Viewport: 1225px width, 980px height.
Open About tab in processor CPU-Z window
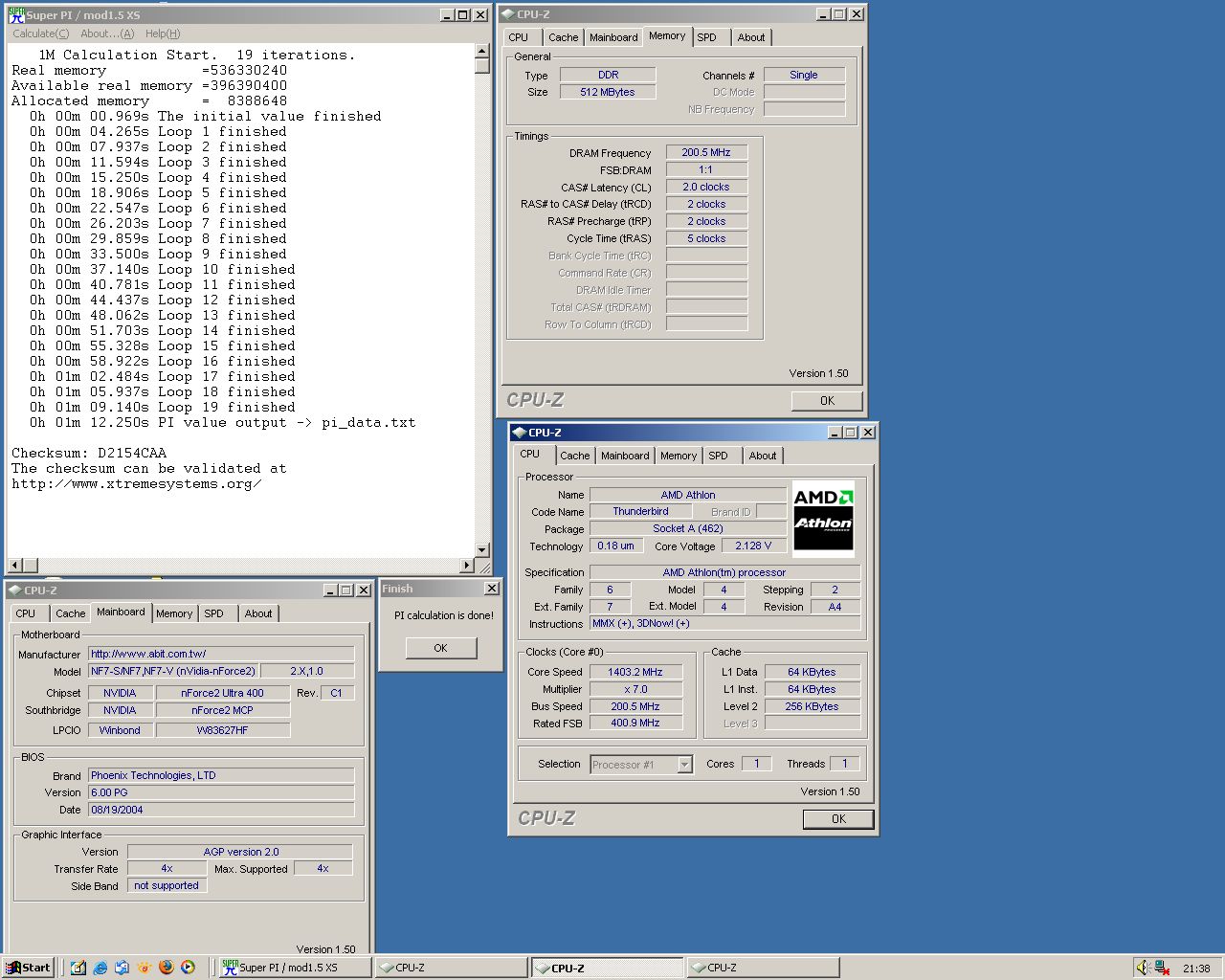click(x=763, y=456)
